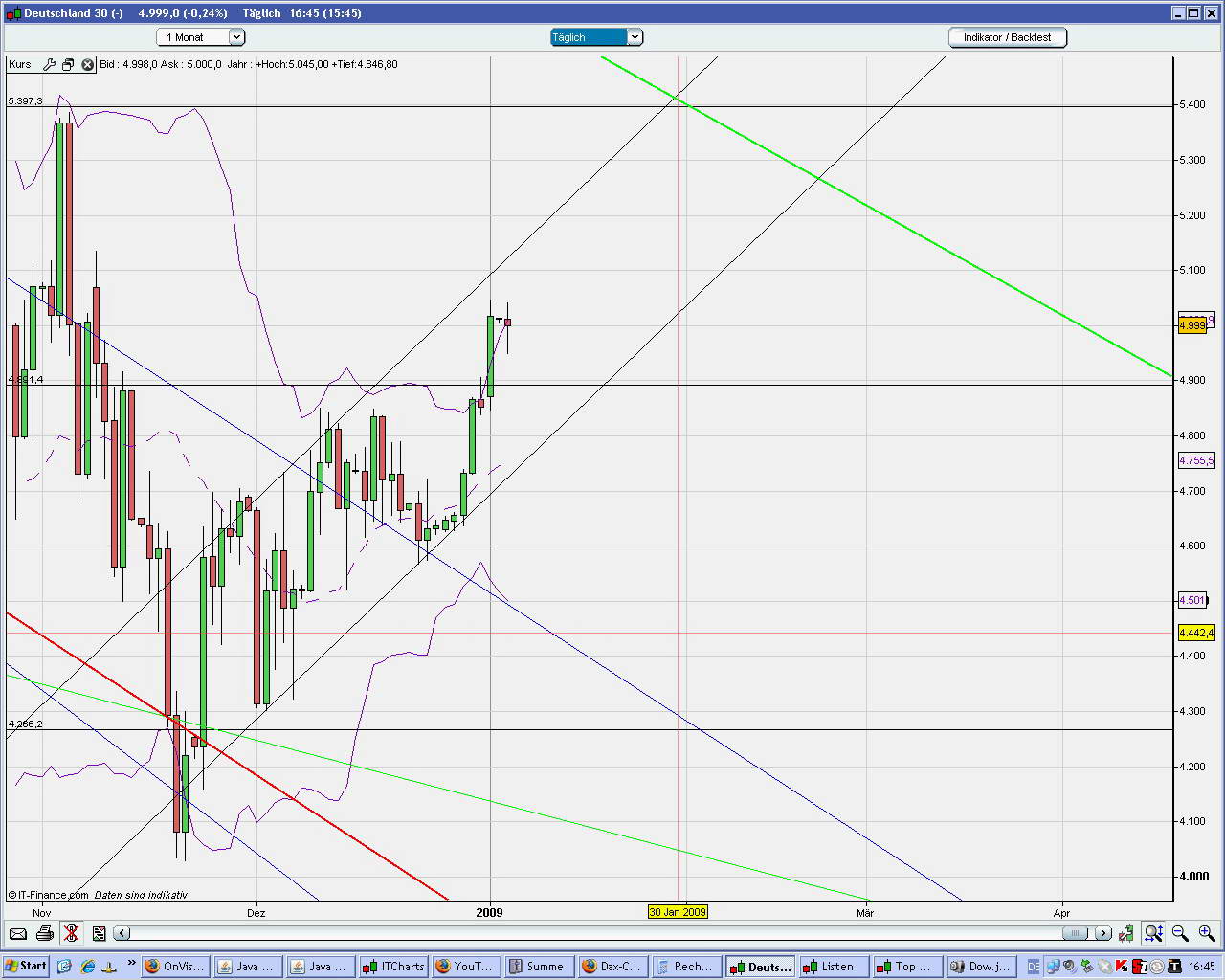The height and width of the screenshot is (980, 1225).
Task: Click the network computers tray icon
Action: [x=1053, y=967]
